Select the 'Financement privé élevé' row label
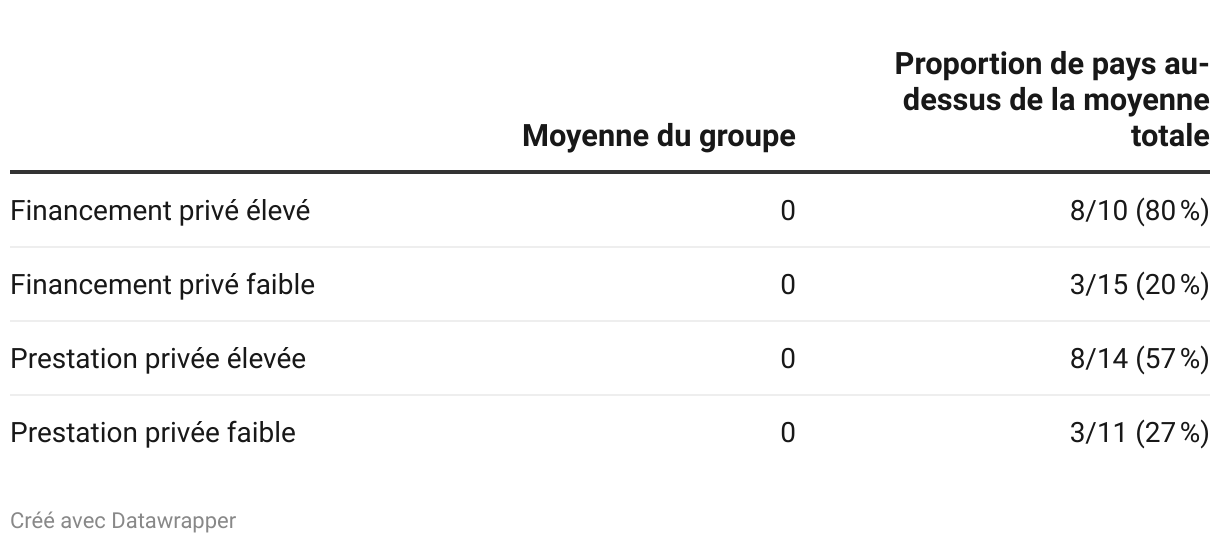The height and width of the screenshot is (544, 1220). (160, 211)
